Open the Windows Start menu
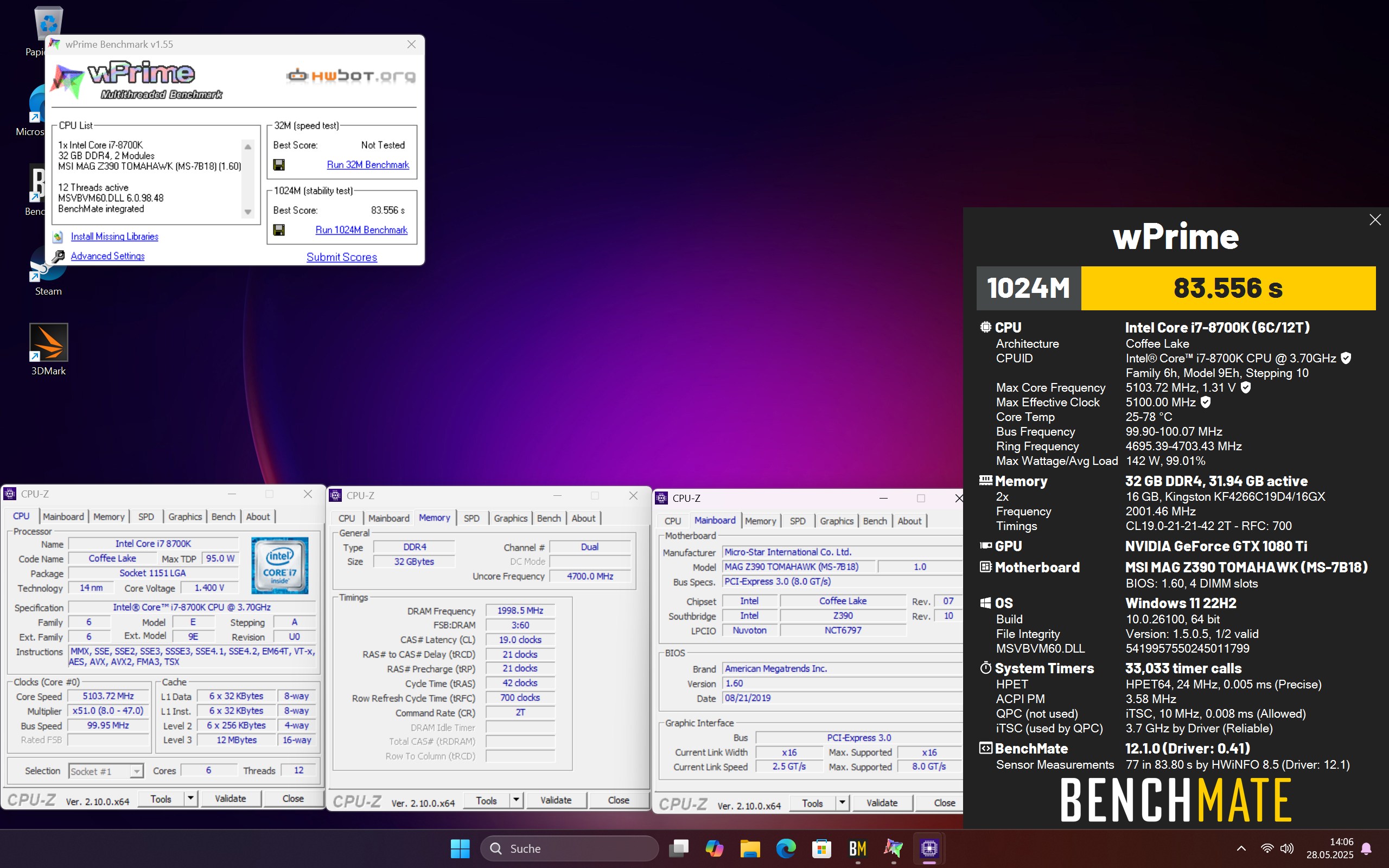The height and width of the screenshot is (868, 1389). [x=460, y=848]
